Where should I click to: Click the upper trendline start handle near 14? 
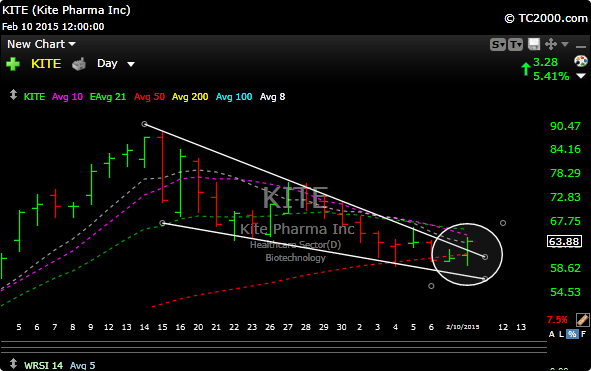(144, 124)
